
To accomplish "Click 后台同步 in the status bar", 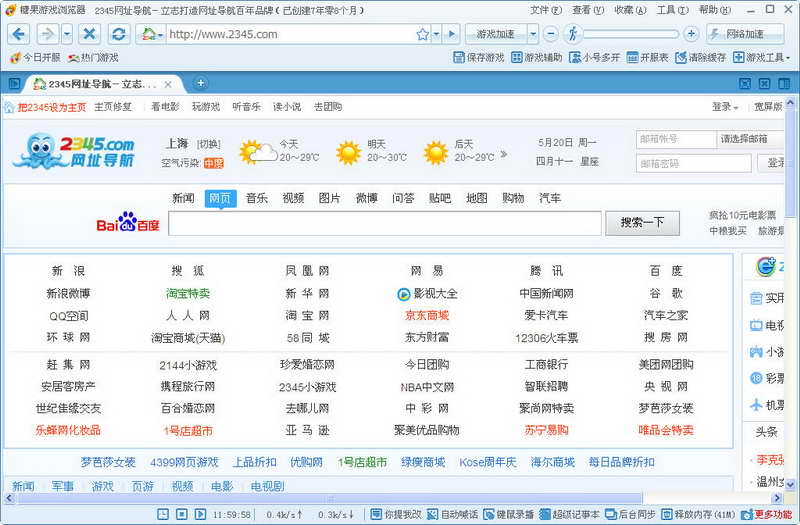I will [630, 514].
